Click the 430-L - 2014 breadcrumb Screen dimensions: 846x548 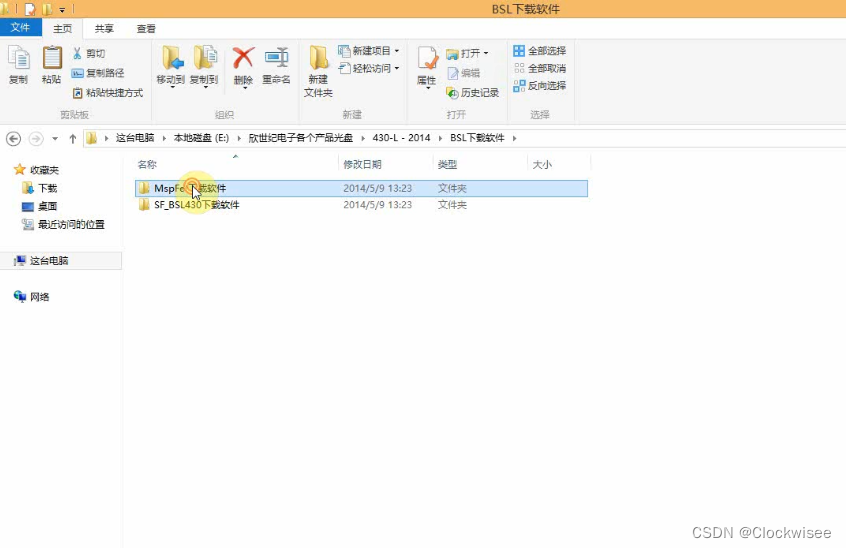pyautogui.click(x=401, y=138)
